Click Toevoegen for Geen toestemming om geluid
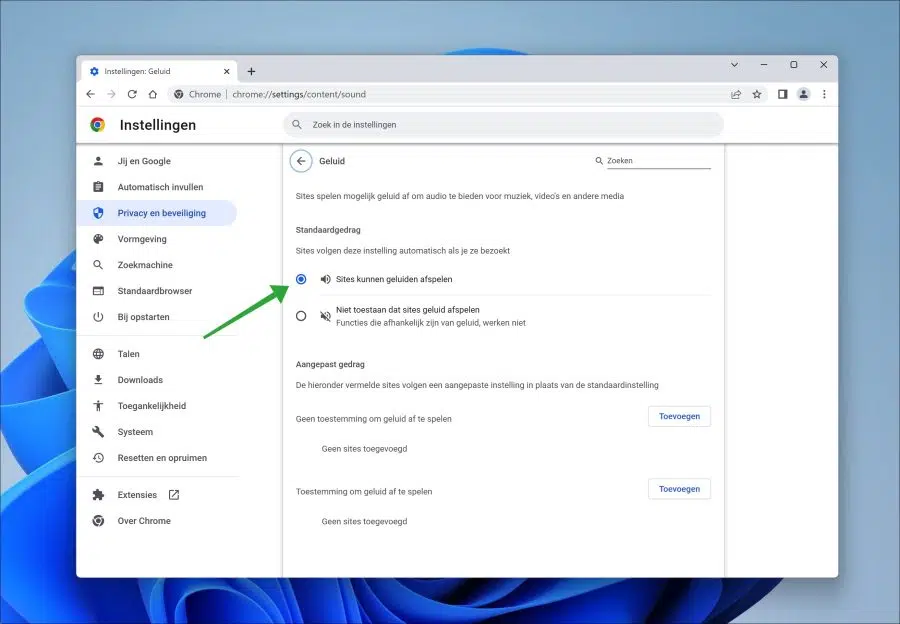Viewport: 900px width, 624px height. [x=679, y=417]
